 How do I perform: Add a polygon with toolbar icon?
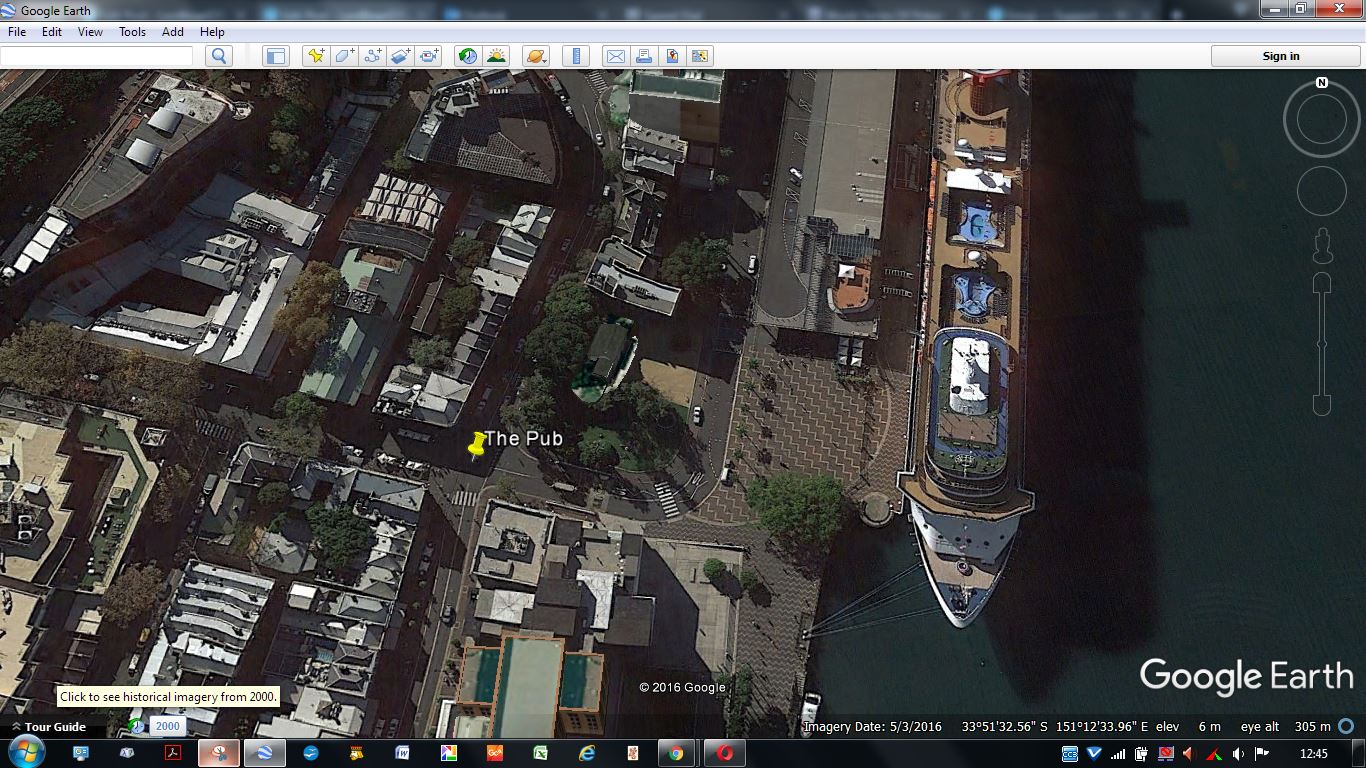(345, 56)
